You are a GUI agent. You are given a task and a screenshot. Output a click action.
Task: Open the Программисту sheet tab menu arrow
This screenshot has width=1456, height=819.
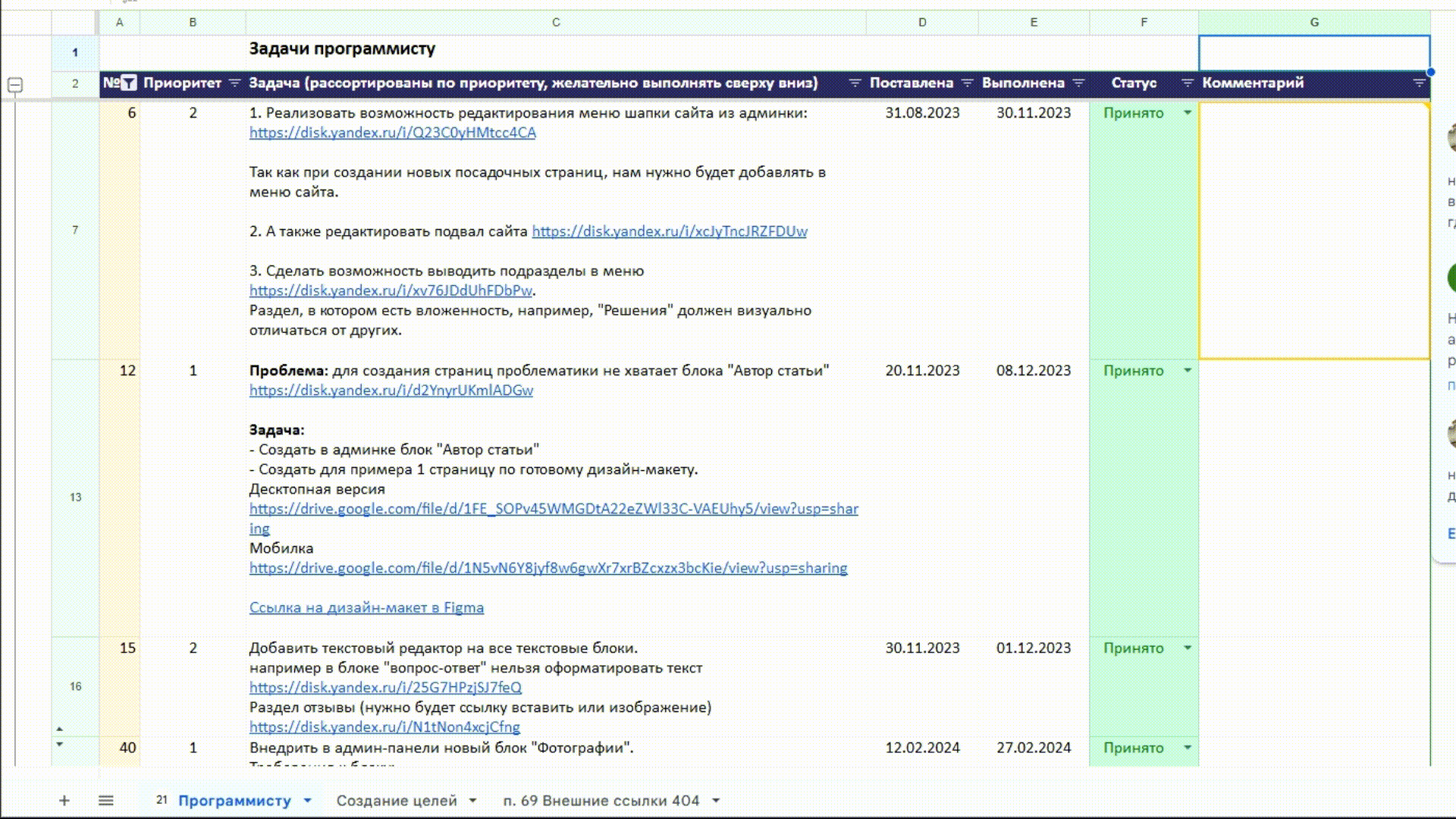click(307, 801)
